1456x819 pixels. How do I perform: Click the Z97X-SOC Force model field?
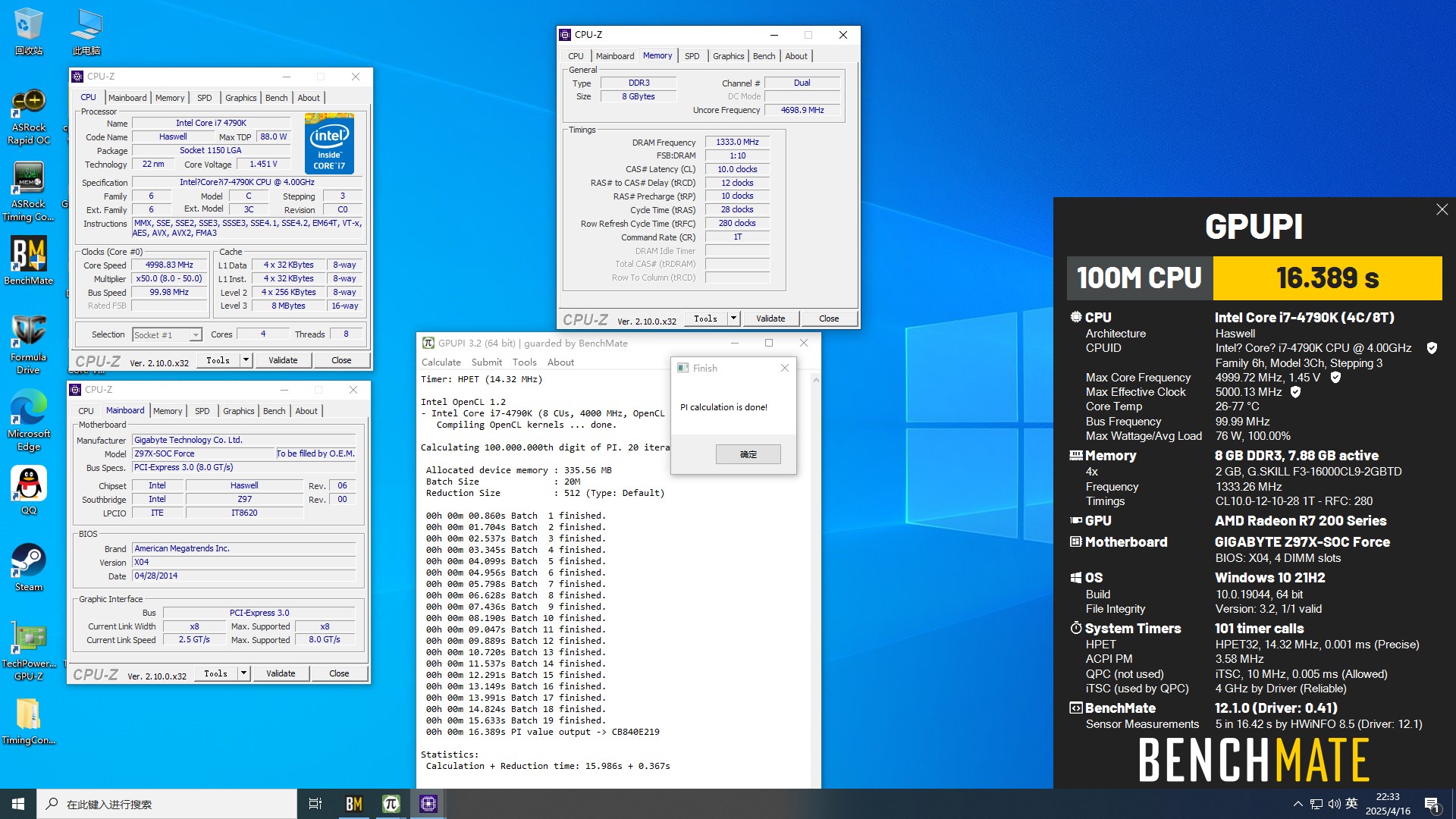pyautogui.click(x=203, y=453)
